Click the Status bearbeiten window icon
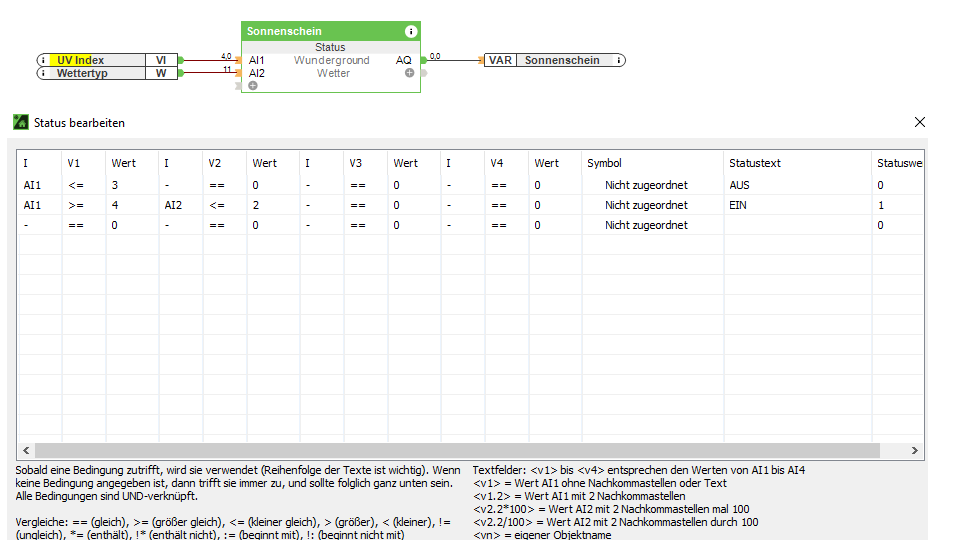This screenshot has height=540, width=960. (x=21, y=122)
